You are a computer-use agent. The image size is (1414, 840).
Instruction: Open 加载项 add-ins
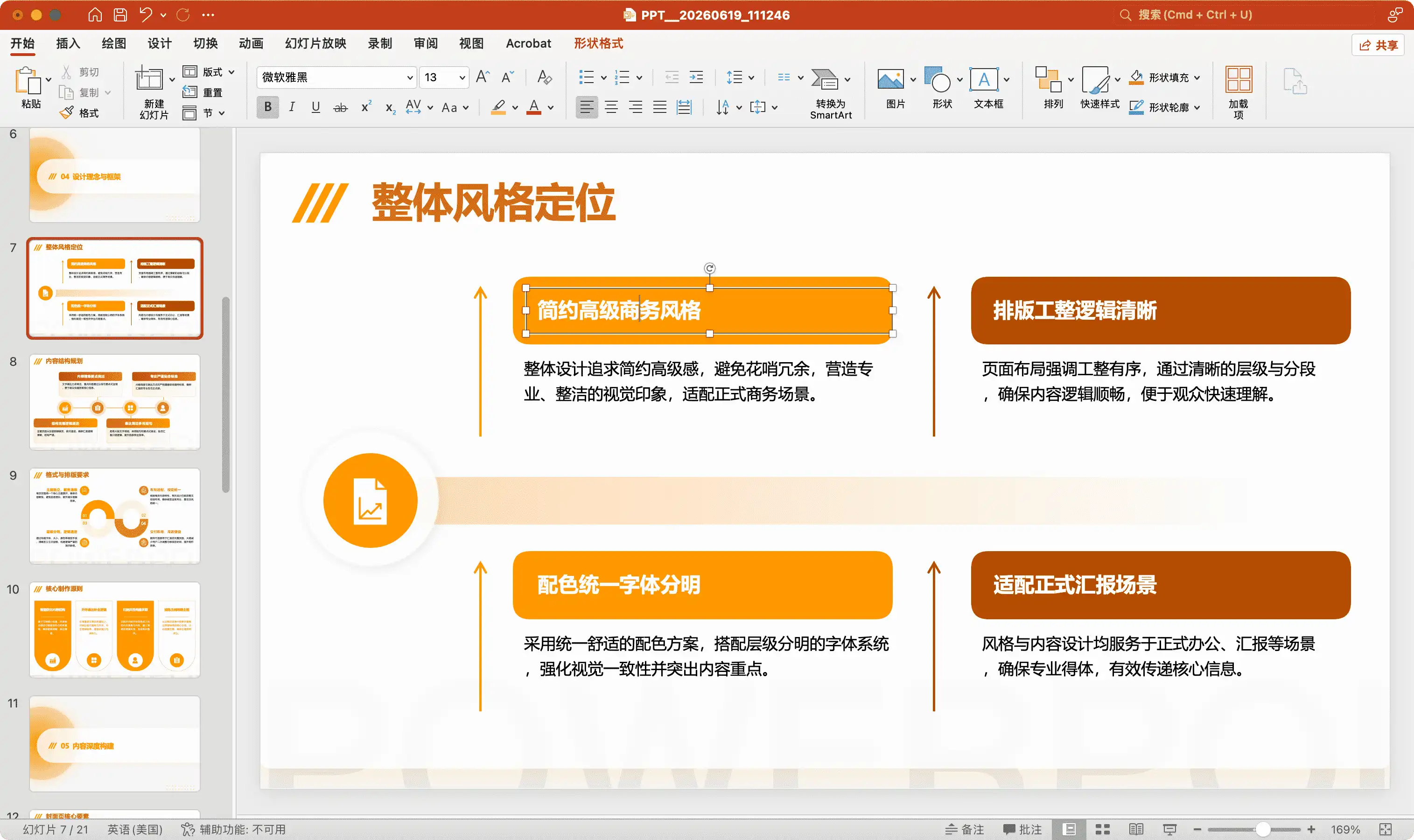coord(1239,79)
